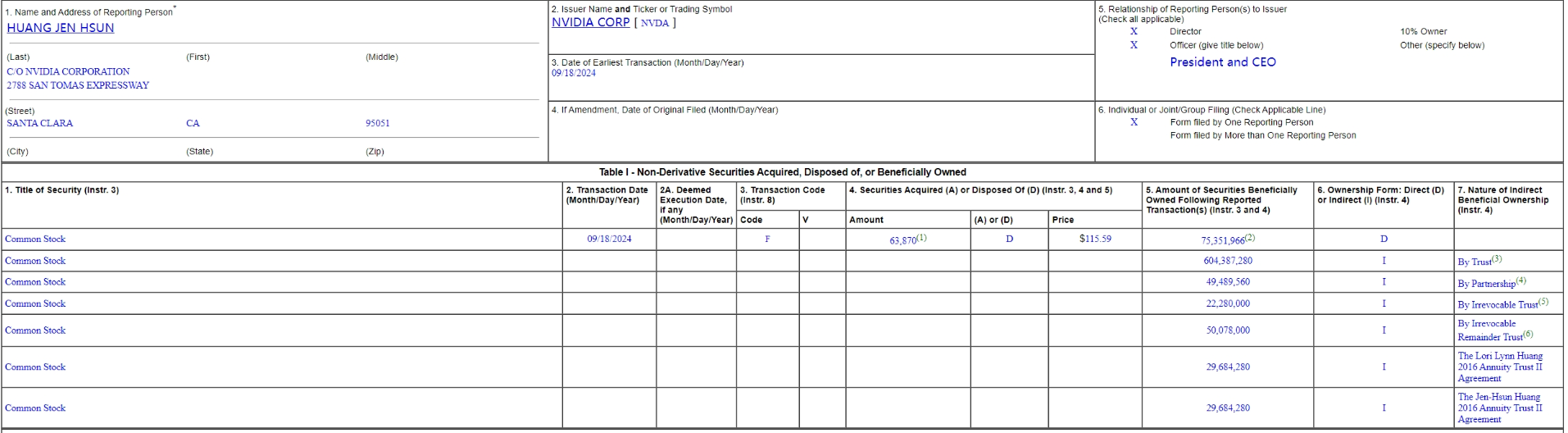Click the NVDA ticker symbol

click(x=655, y=23)
